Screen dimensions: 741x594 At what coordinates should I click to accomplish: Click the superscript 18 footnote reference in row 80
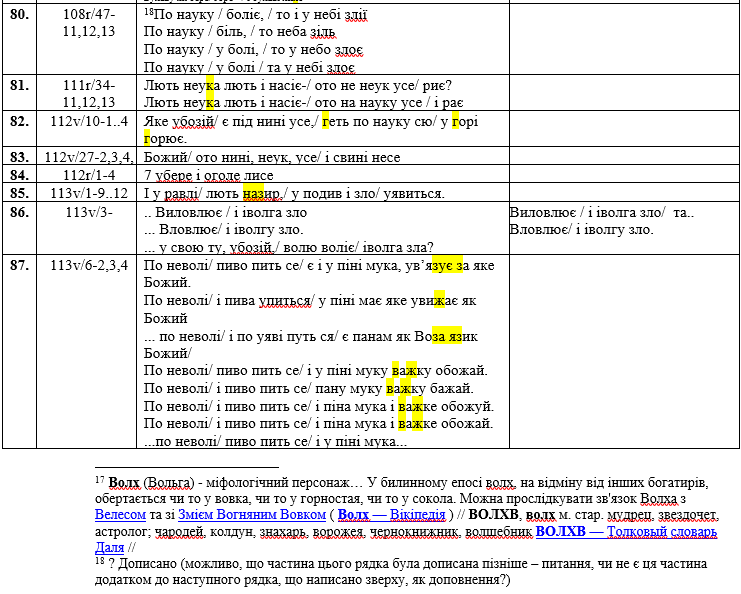pyautogui.click(x=148, y=11)
